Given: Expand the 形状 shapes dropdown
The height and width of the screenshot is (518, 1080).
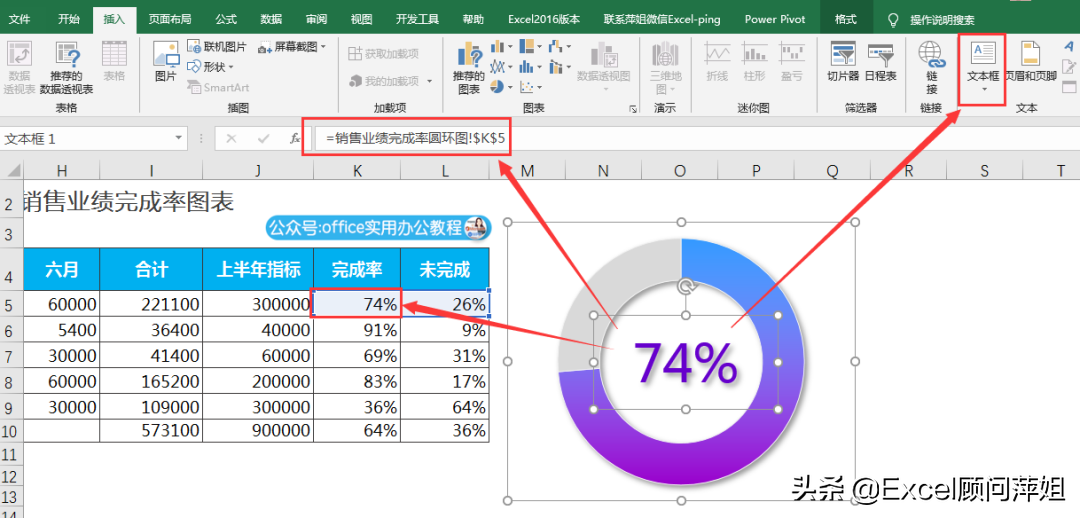Looking at the screenshot, I should click(x=217, y=67).
